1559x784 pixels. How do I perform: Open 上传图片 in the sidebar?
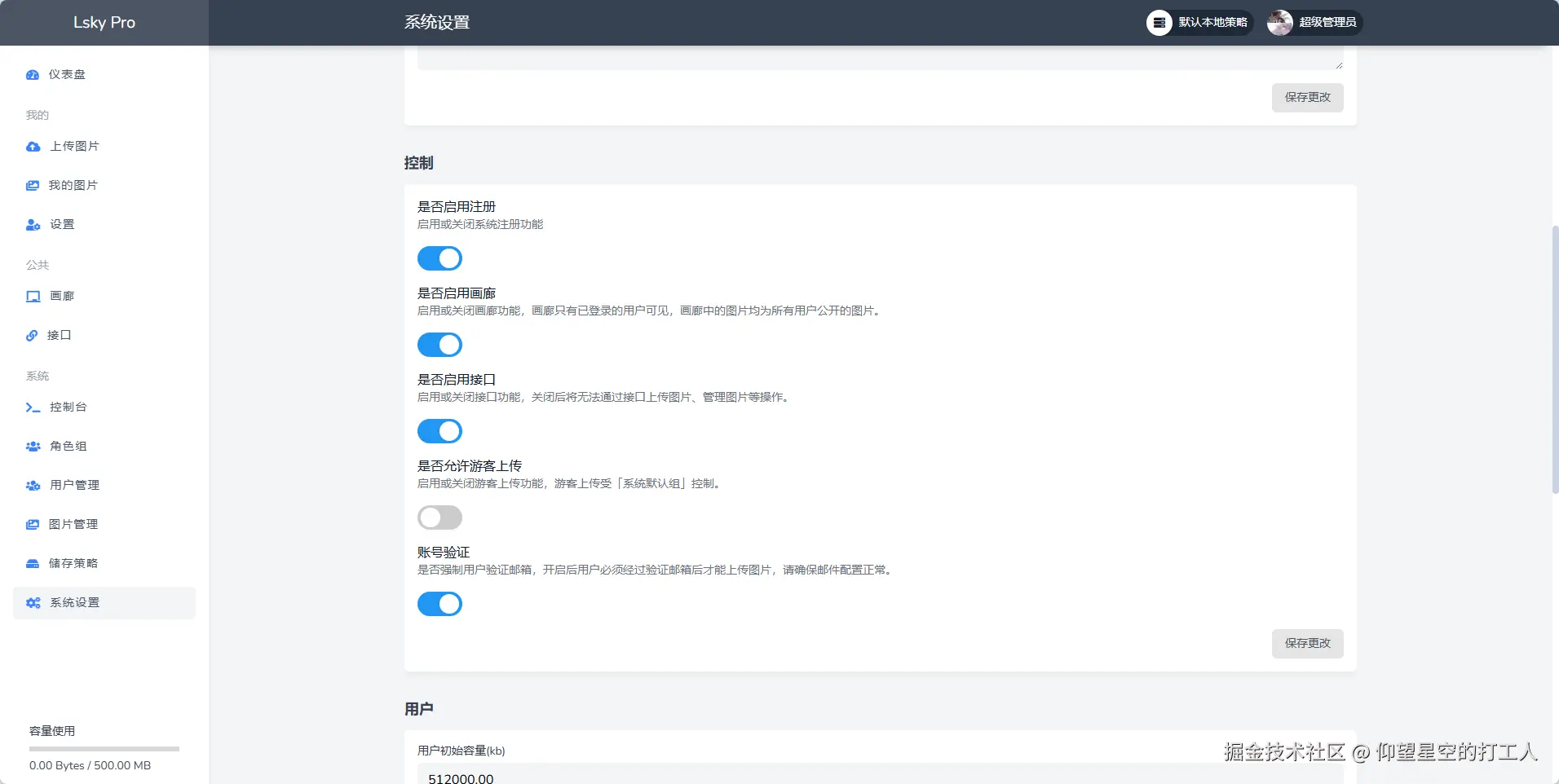[104, 147]
